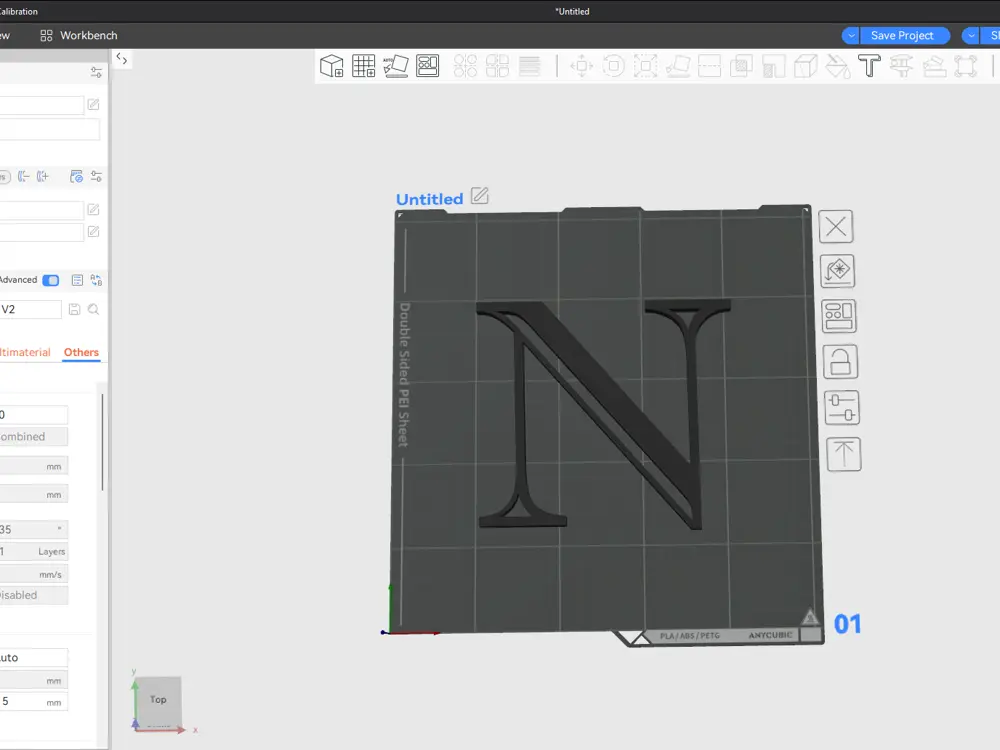The width and height of the screenshot is (1000, 750).
Task: Click the Auto orient plate icon beside bed
Action: tap(837, 271)
